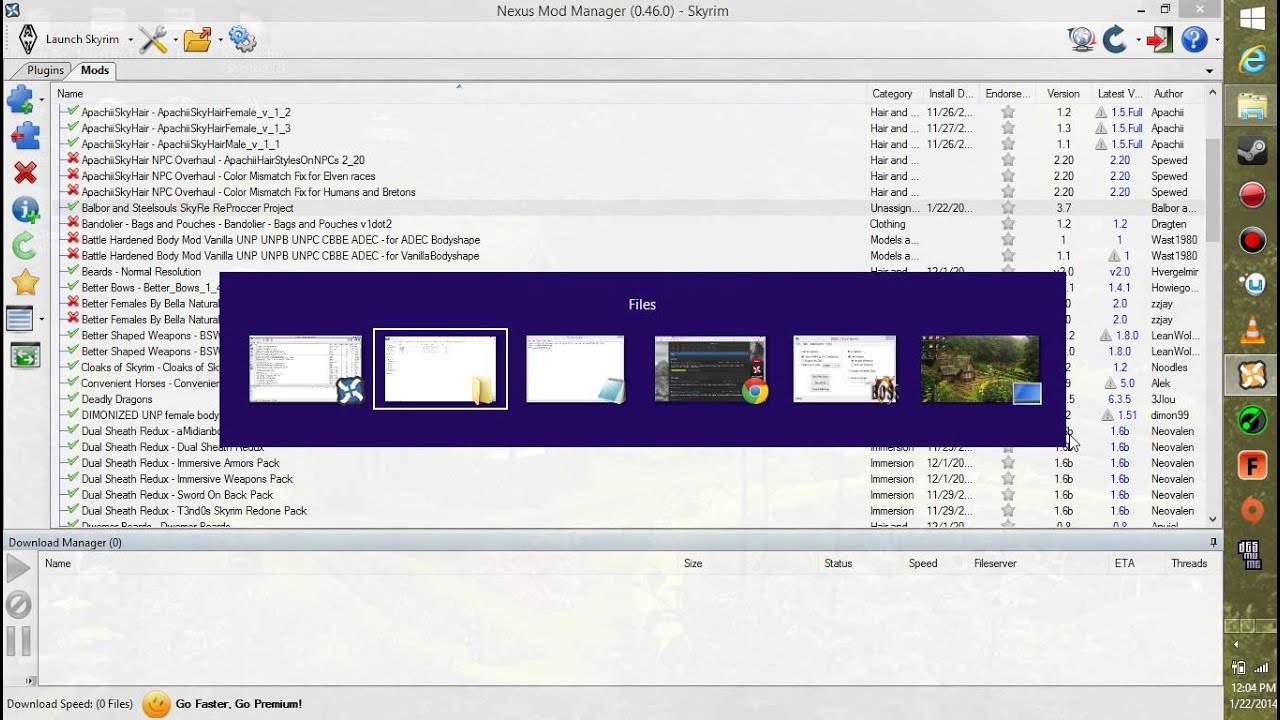Image resolution: width=1280 pixels, height=720 pixels.
Task: Toggle checkmark for Beards - Normal Resolution
Action: point(73,271)
